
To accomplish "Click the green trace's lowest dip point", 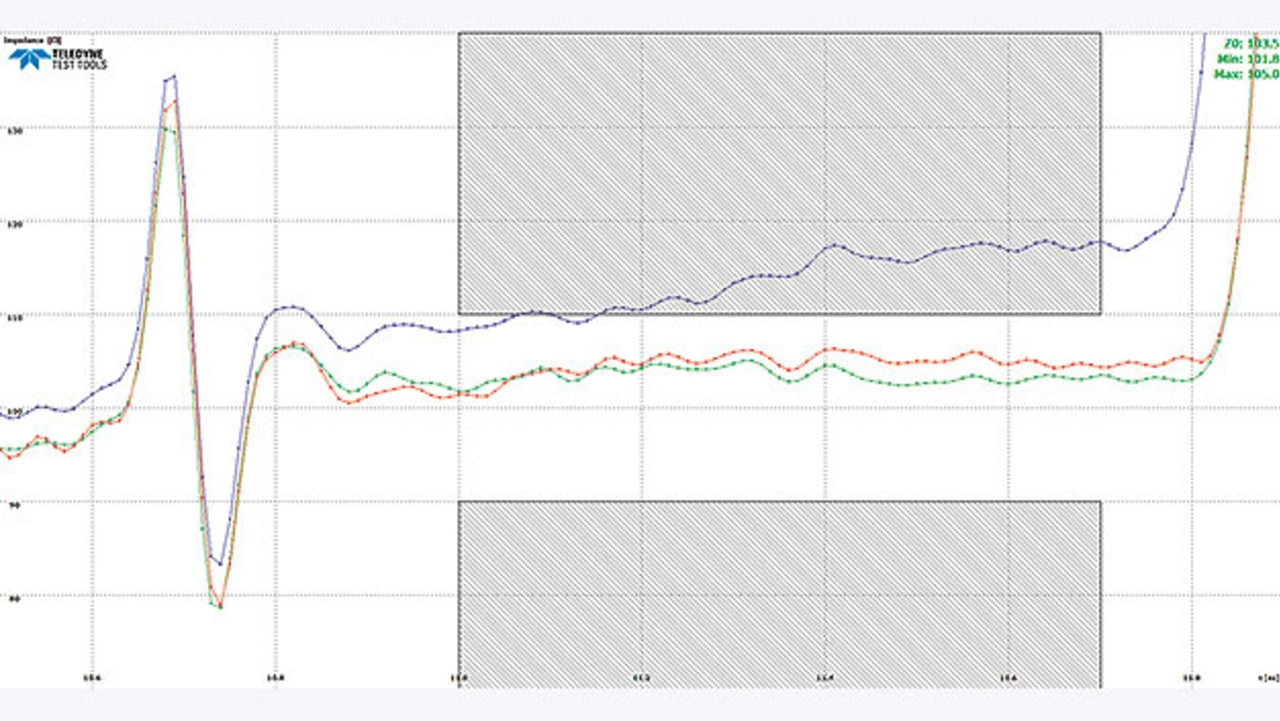I will 219,606.
